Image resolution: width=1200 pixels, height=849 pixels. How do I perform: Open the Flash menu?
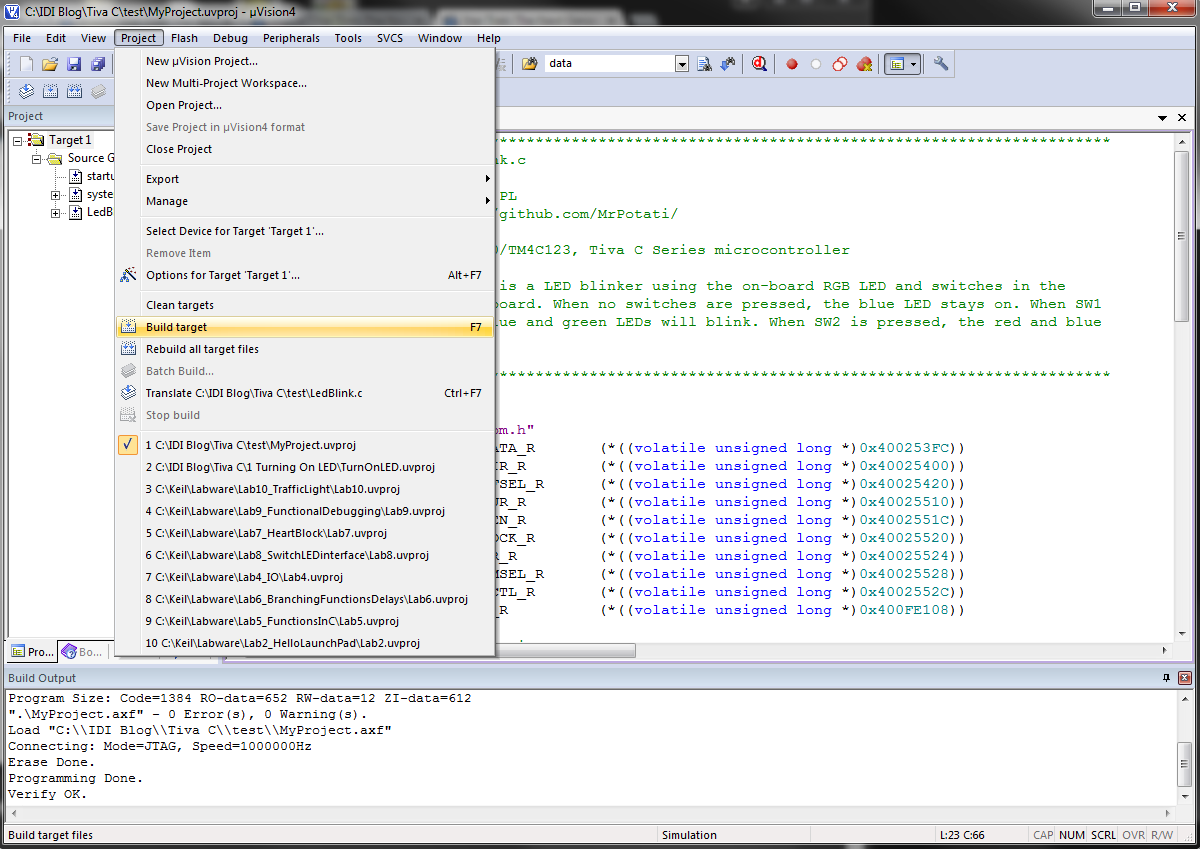[184, 38]
